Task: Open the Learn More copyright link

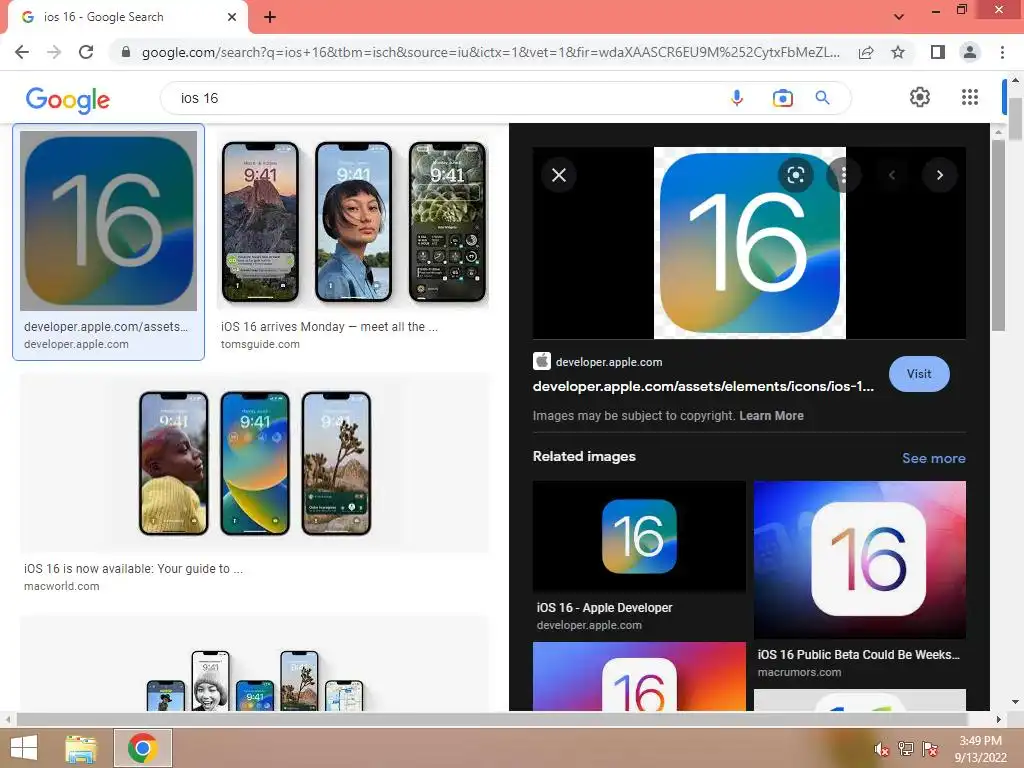Action: pyautogui.click(x=771, y=416)
